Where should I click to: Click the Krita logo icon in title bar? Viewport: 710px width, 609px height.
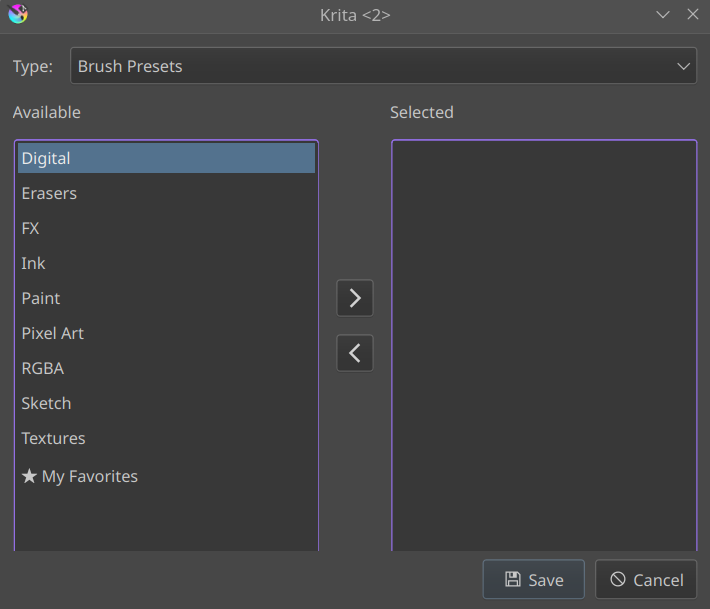(x=18, y=14)
